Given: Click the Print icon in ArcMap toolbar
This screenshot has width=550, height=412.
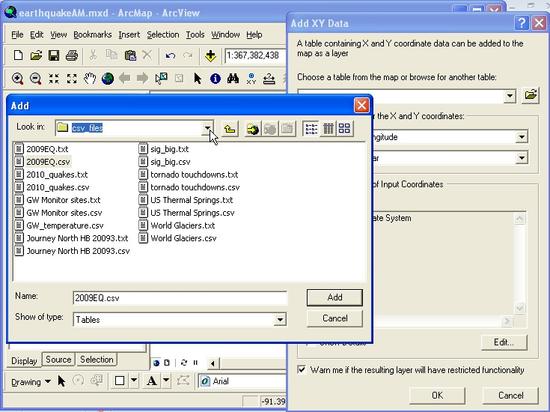Looking at the screenshot, I should 72,55.
